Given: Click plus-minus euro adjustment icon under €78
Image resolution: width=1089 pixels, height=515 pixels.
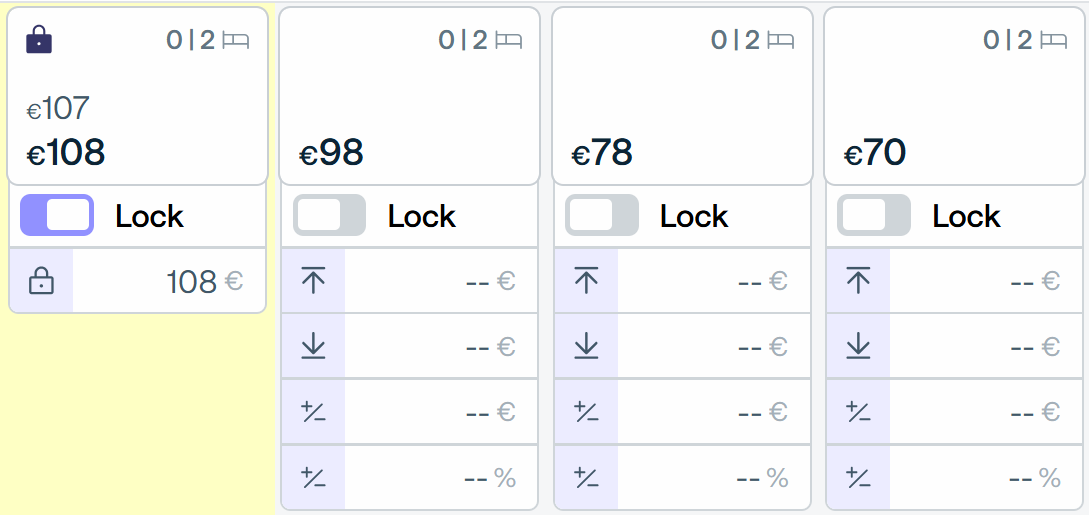Looking at the screenshot, I should (586, 412).
